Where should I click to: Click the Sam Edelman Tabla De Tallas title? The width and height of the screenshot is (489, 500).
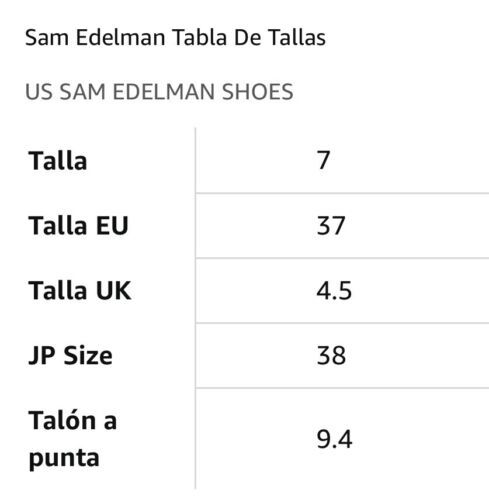(175, 37)
